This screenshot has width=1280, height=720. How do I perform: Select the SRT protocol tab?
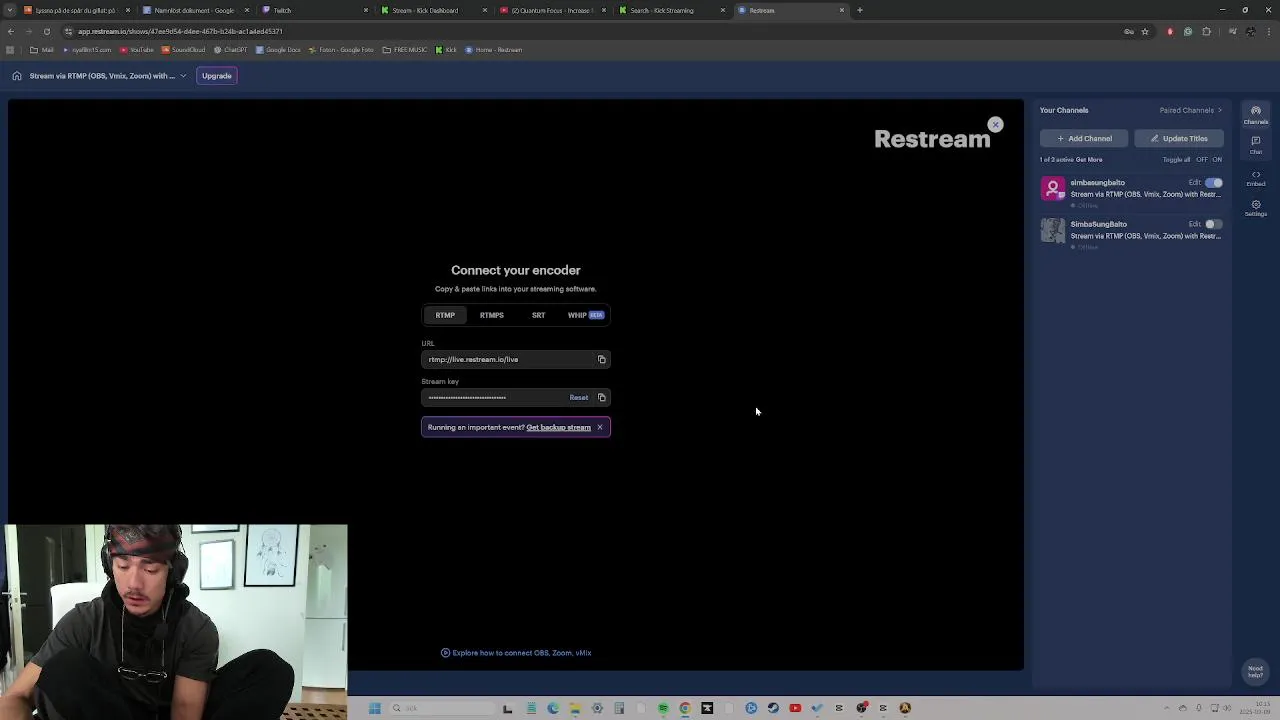pos(538,315)
